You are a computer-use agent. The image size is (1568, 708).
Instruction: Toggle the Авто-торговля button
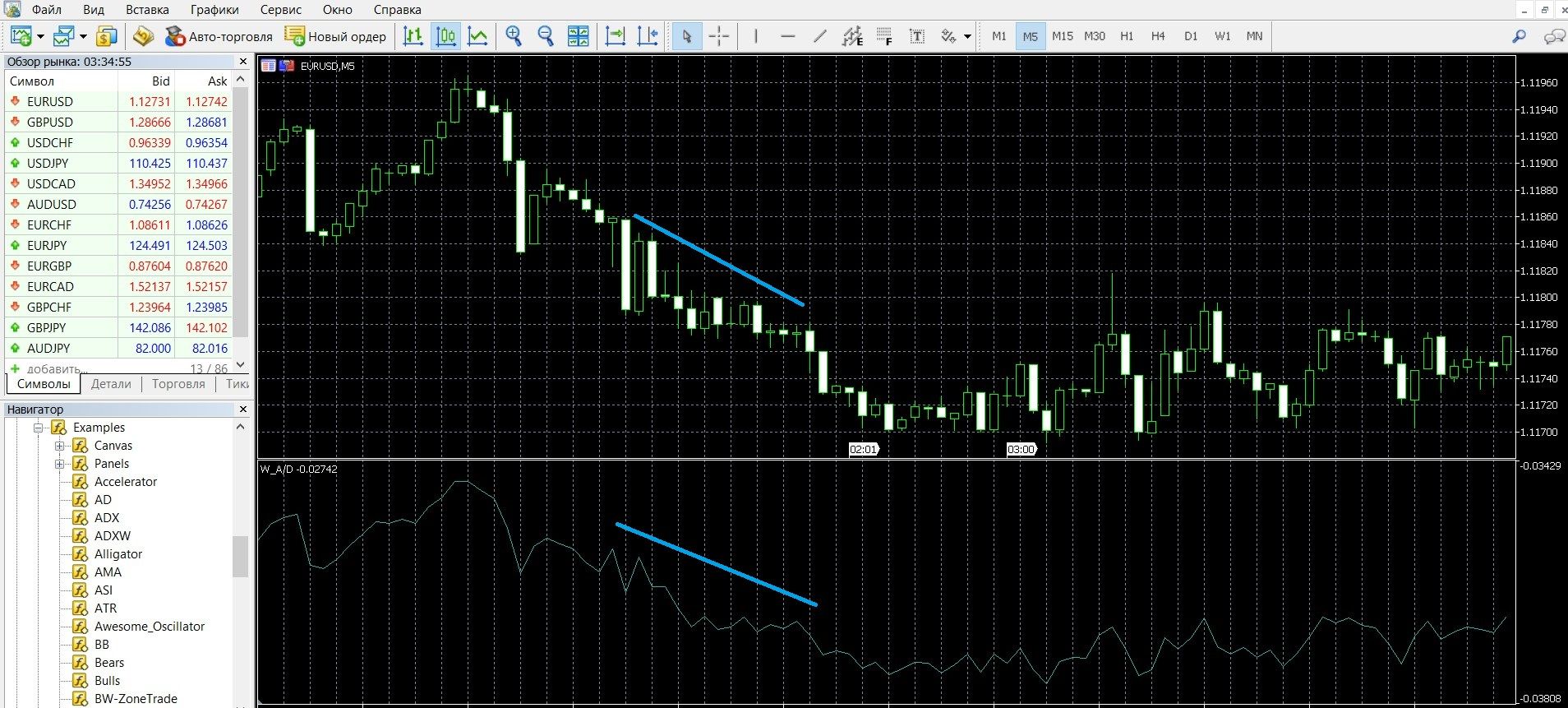point(219,36)
